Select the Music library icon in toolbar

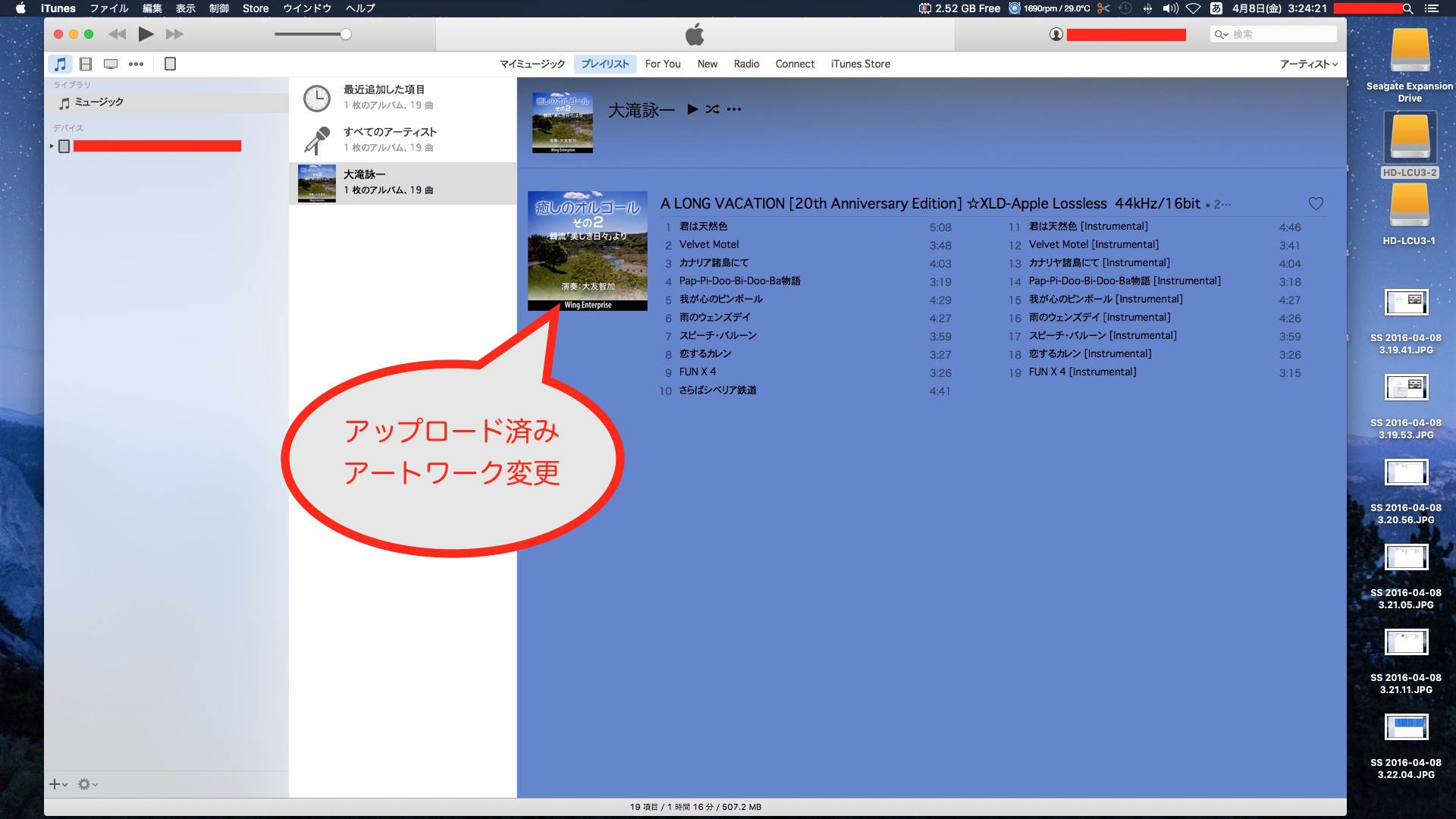coord(60,64)
